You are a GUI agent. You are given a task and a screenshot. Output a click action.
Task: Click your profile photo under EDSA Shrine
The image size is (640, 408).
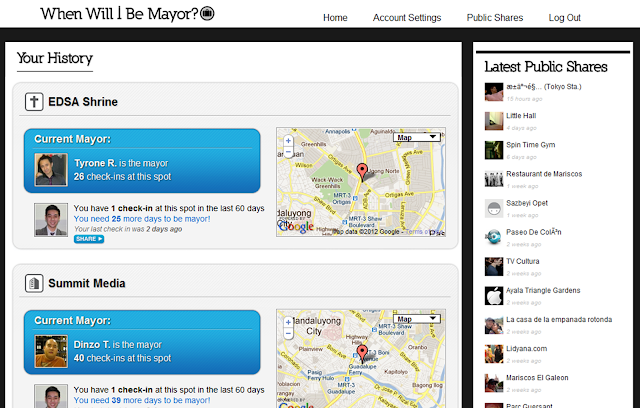[51, 220]
